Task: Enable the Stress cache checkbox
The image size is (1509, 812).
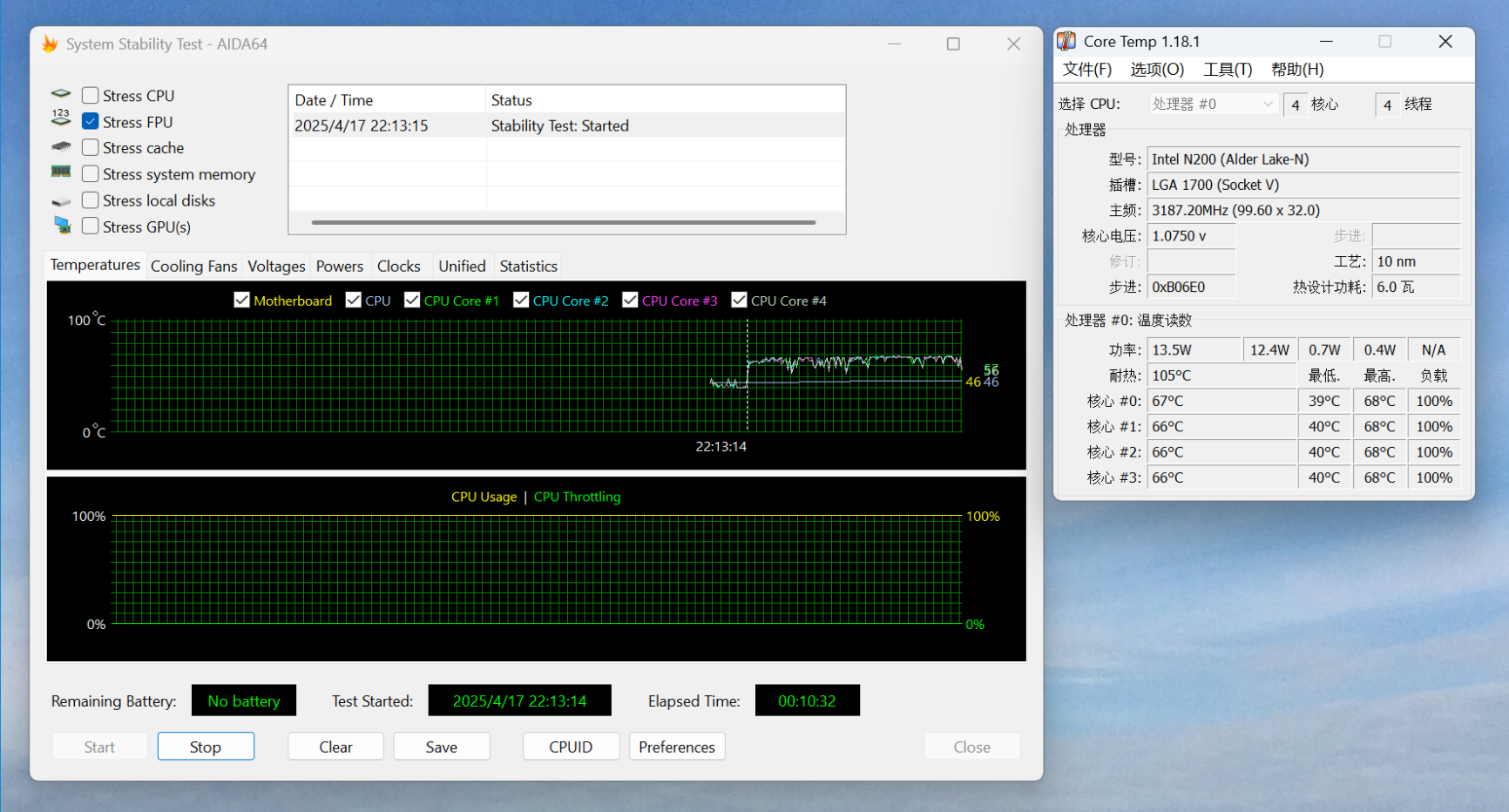Action: click(x=90, y=147)
